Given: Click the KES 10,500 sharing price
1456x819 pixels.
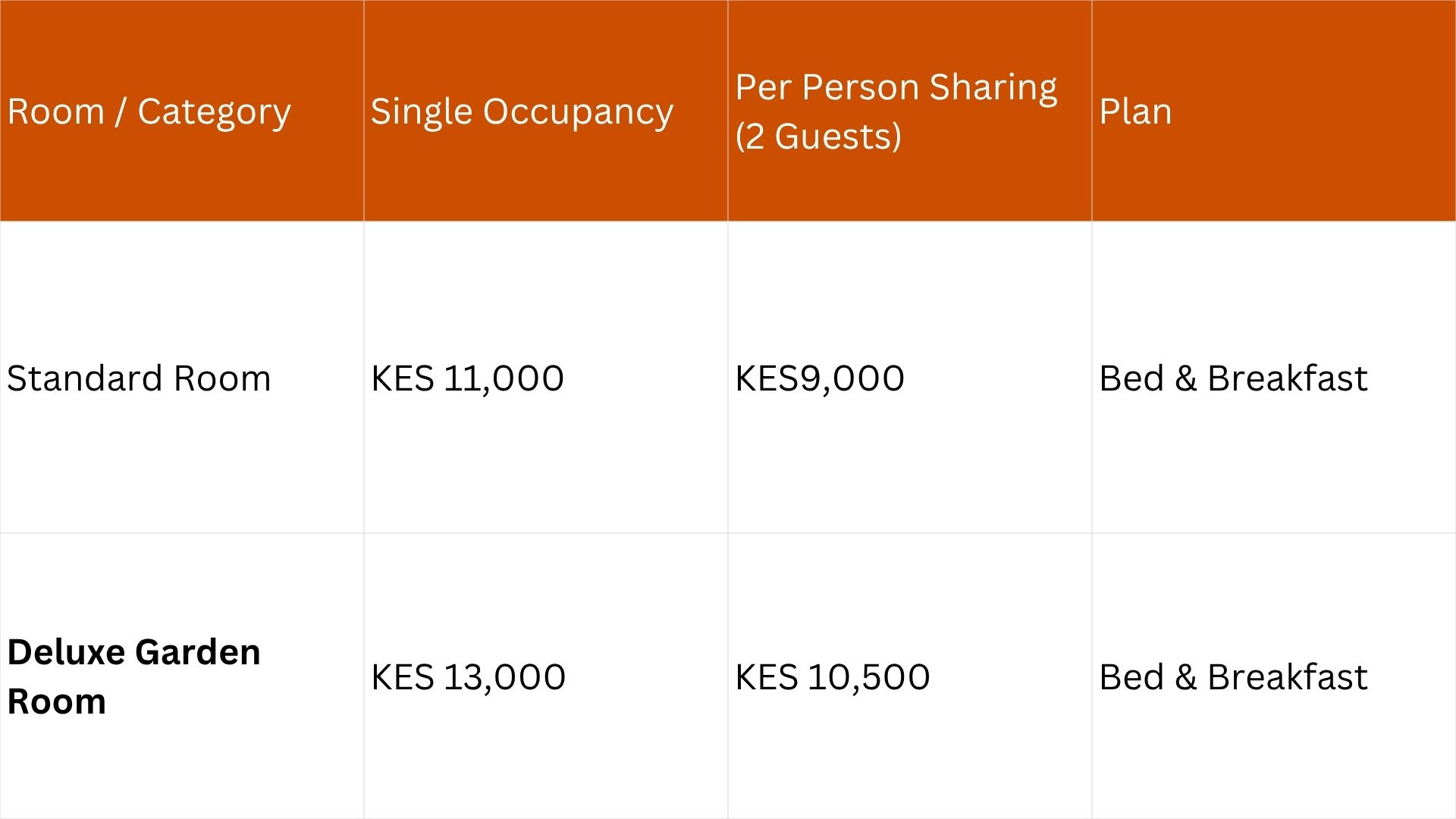Looking at the screenshot, I should coord(832,677).
